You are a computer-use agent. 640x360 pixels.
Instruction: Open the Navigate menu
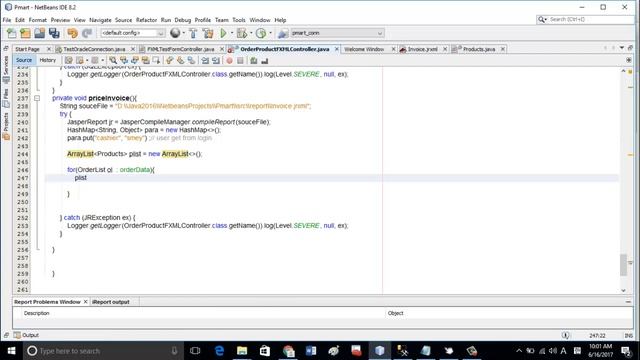100,20
